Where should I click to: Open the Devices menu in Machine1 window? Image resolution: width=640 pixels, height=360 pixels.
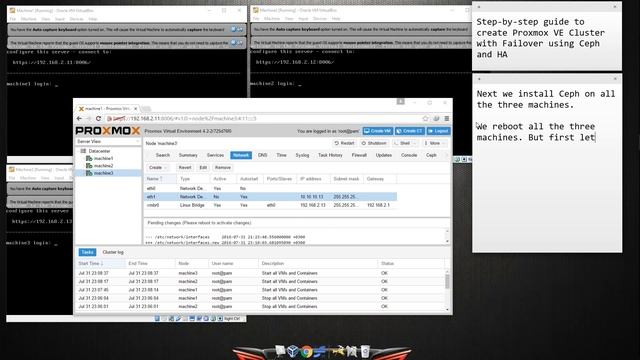(x=76, y=19)
